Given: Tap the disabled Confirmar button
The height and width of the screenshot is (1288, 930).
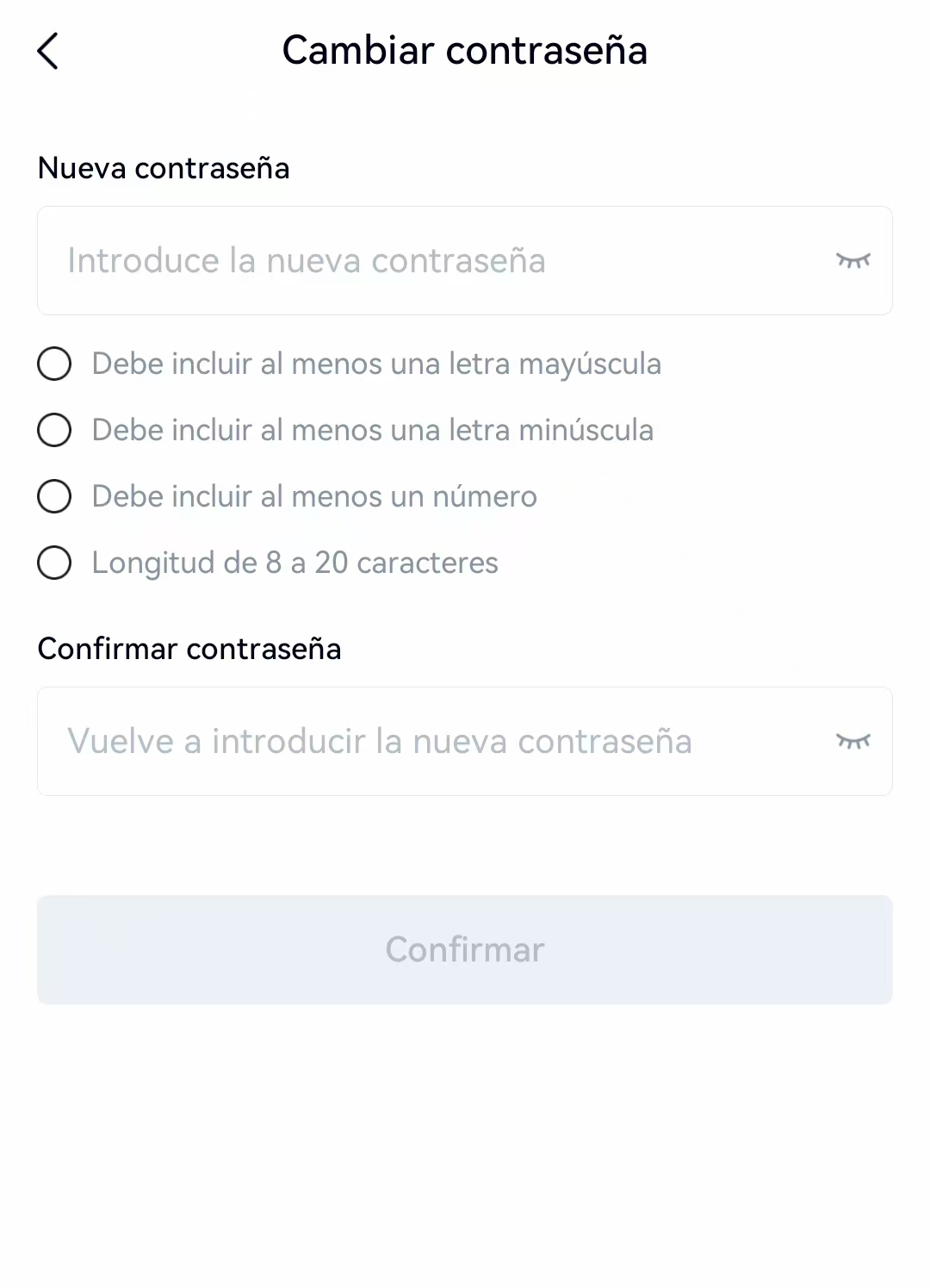Looking at the screenshot, I should 465,949.
